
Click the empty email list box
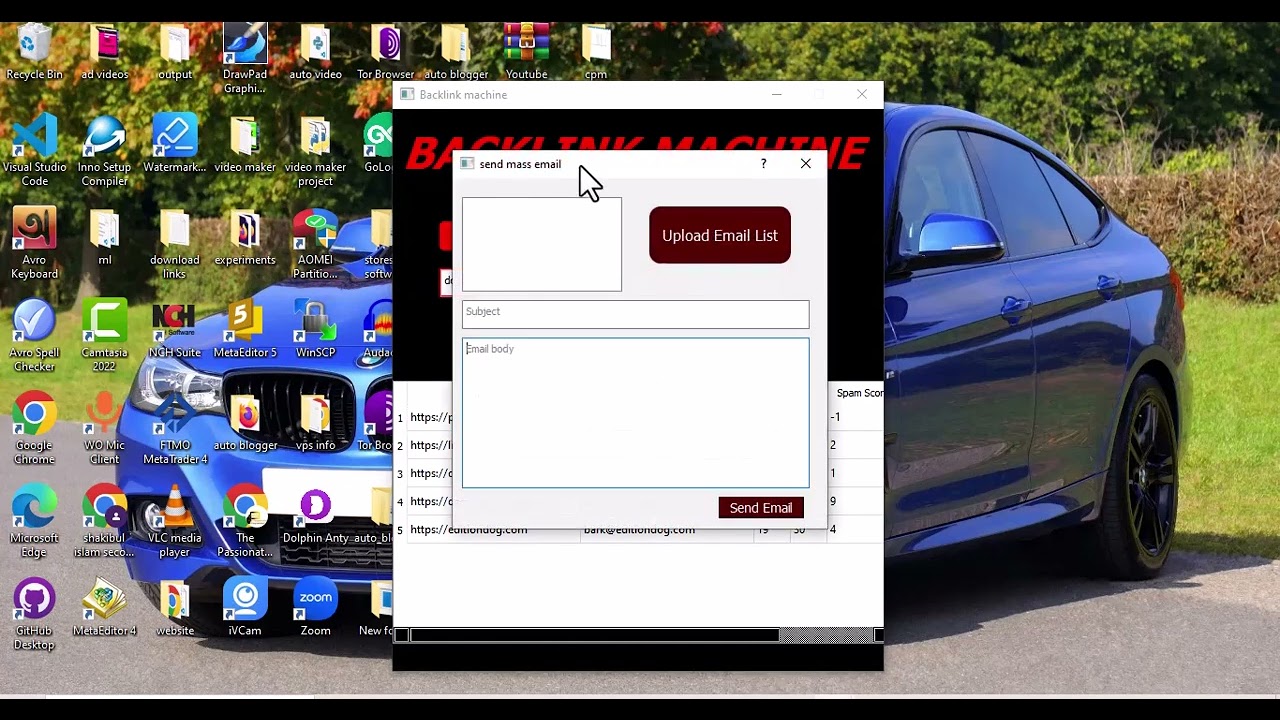point(542,244)
